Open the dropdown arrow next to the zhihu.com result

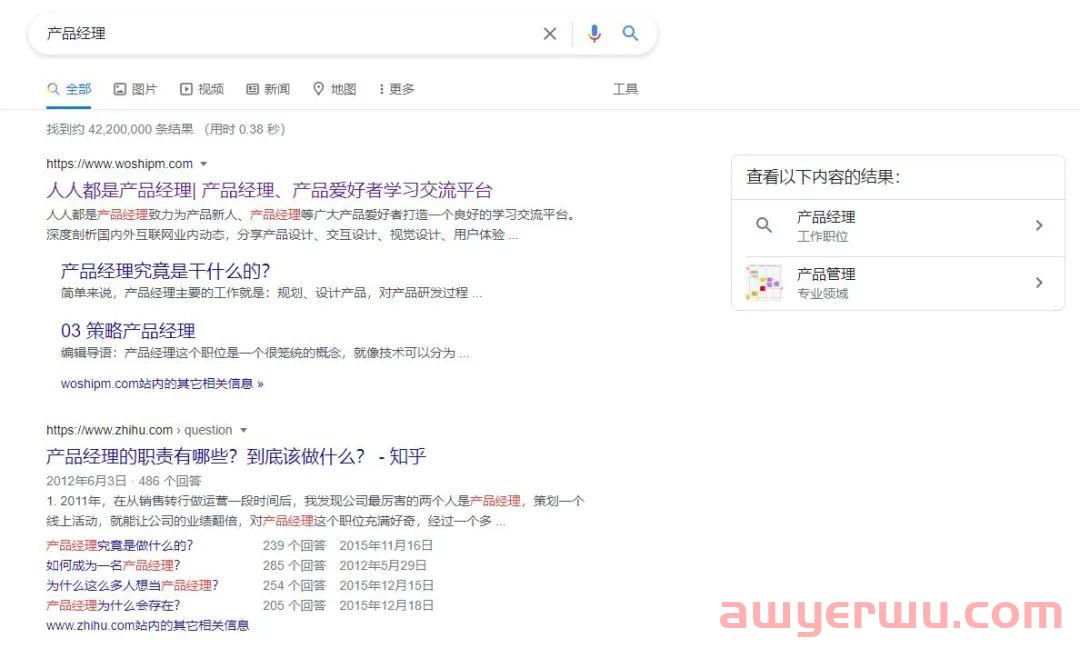(x=245, y=429)
